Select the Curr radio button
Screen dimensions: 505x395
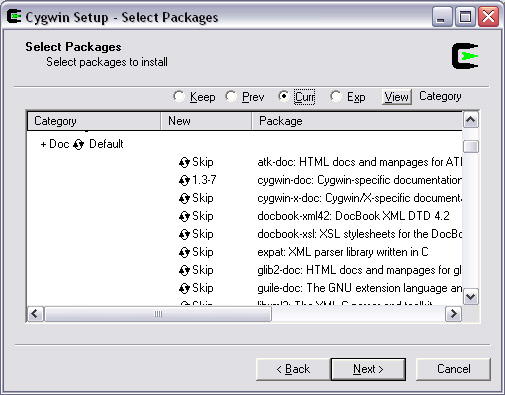[283, 97]
